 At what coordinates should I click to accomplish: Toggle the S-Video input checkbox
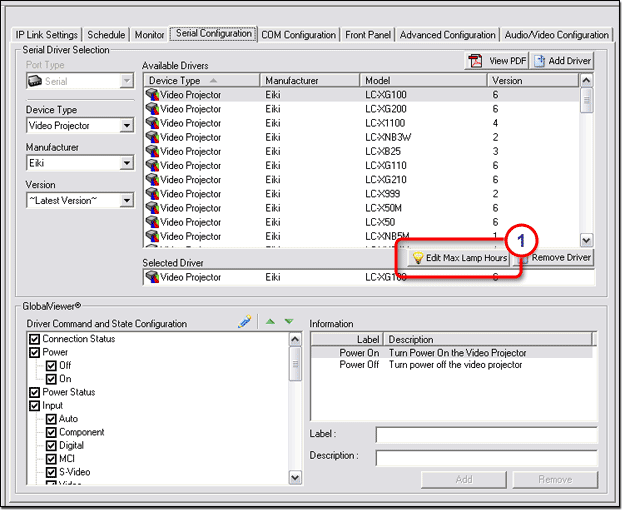click(x=51, y=472)
